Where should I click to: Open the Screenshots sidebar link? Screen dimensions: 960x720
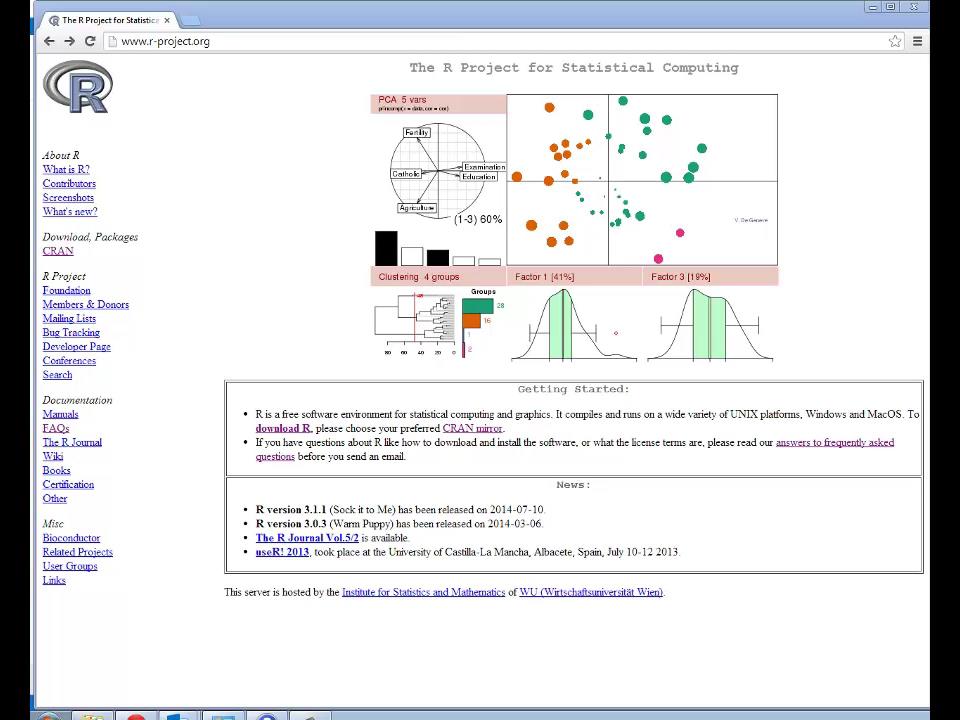pos(68,197)
